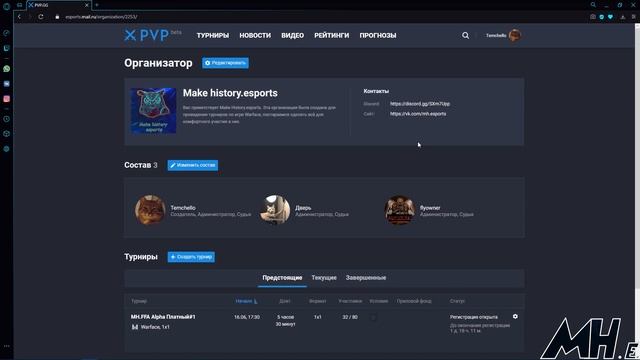Click the tab search magnifier in title bar
This screenshot has width=640, height=360.
coord(593,5)
